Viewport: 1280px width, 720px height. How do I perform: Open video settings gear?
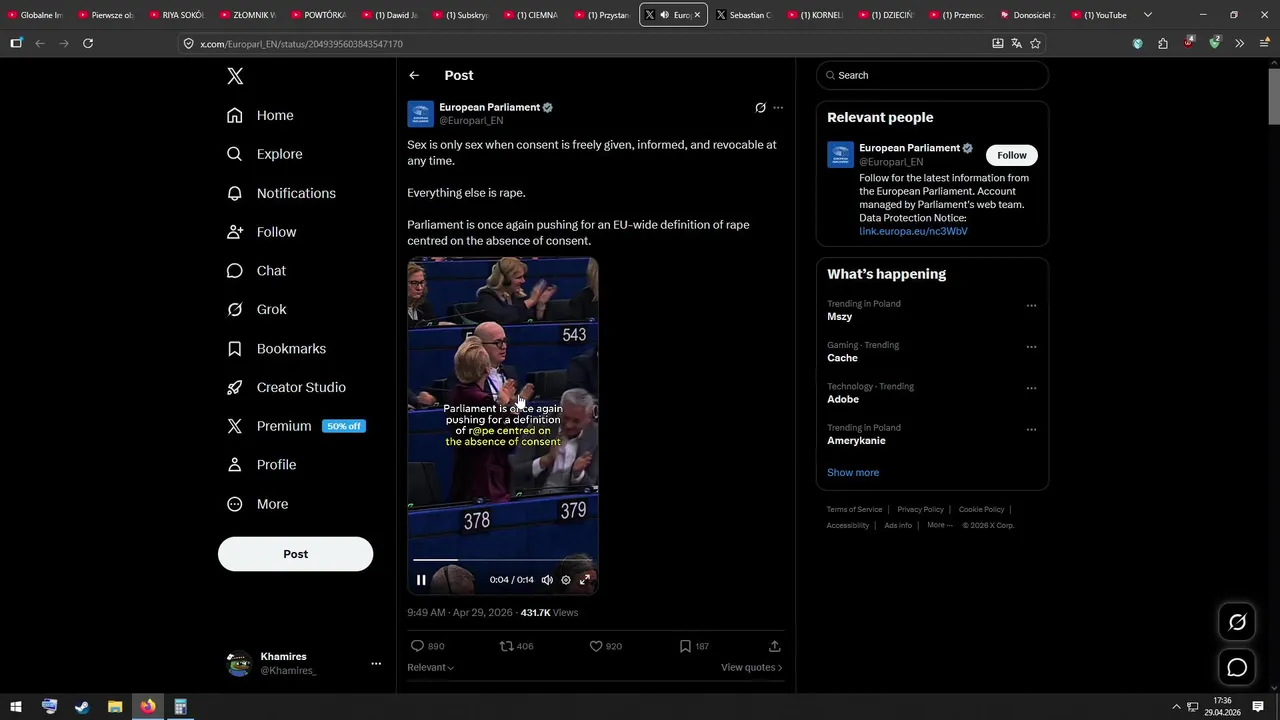pos(566,580)
